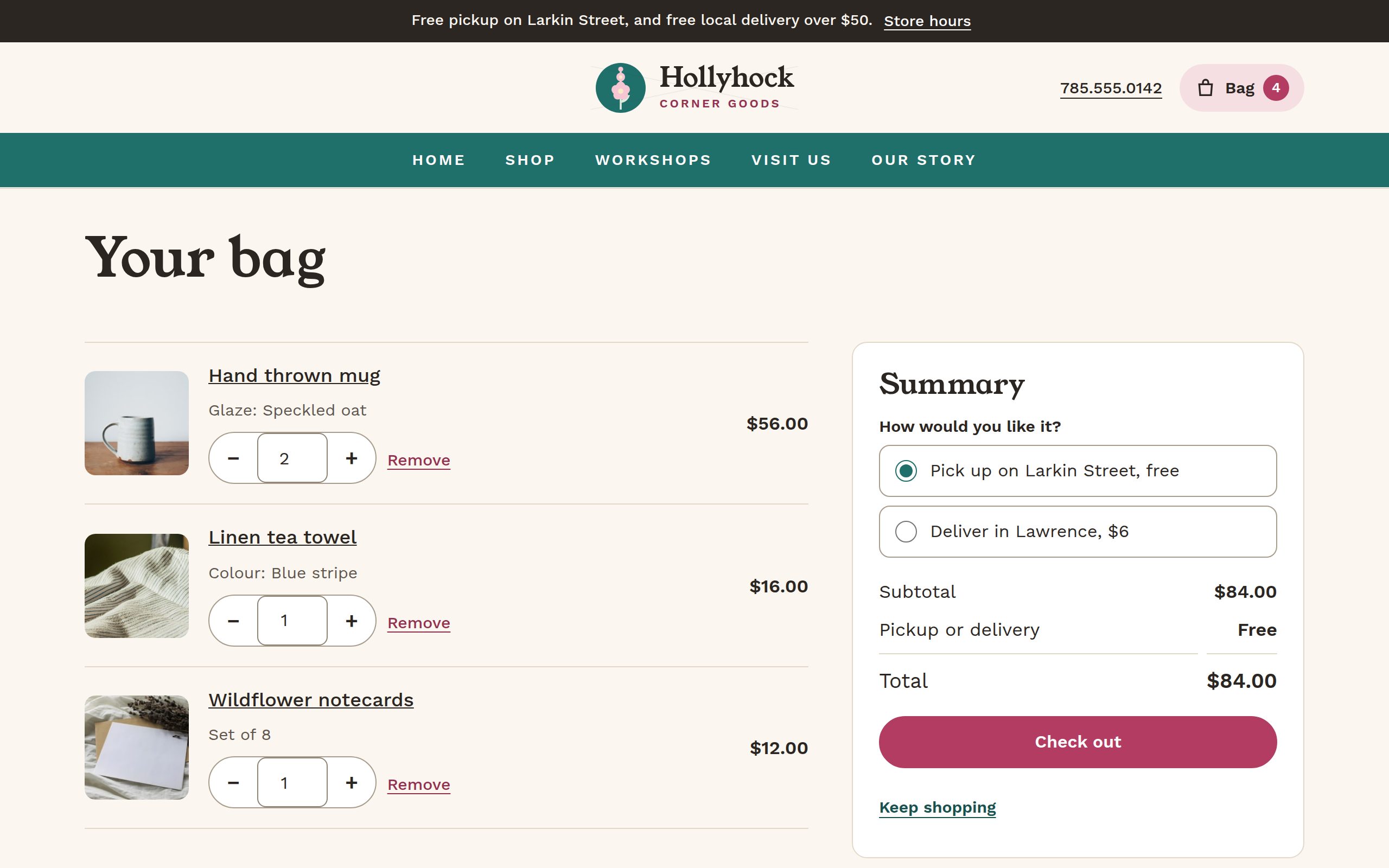
Task: Click the $16.00 tea towel price
Action: [x=778, y=586]
